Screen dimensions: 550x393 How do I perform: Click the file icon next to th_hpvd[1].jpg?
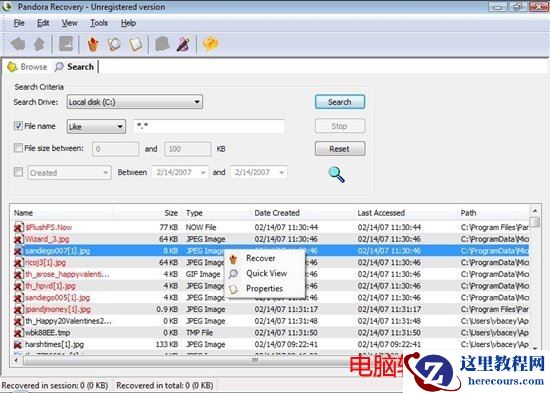point(18,286)
